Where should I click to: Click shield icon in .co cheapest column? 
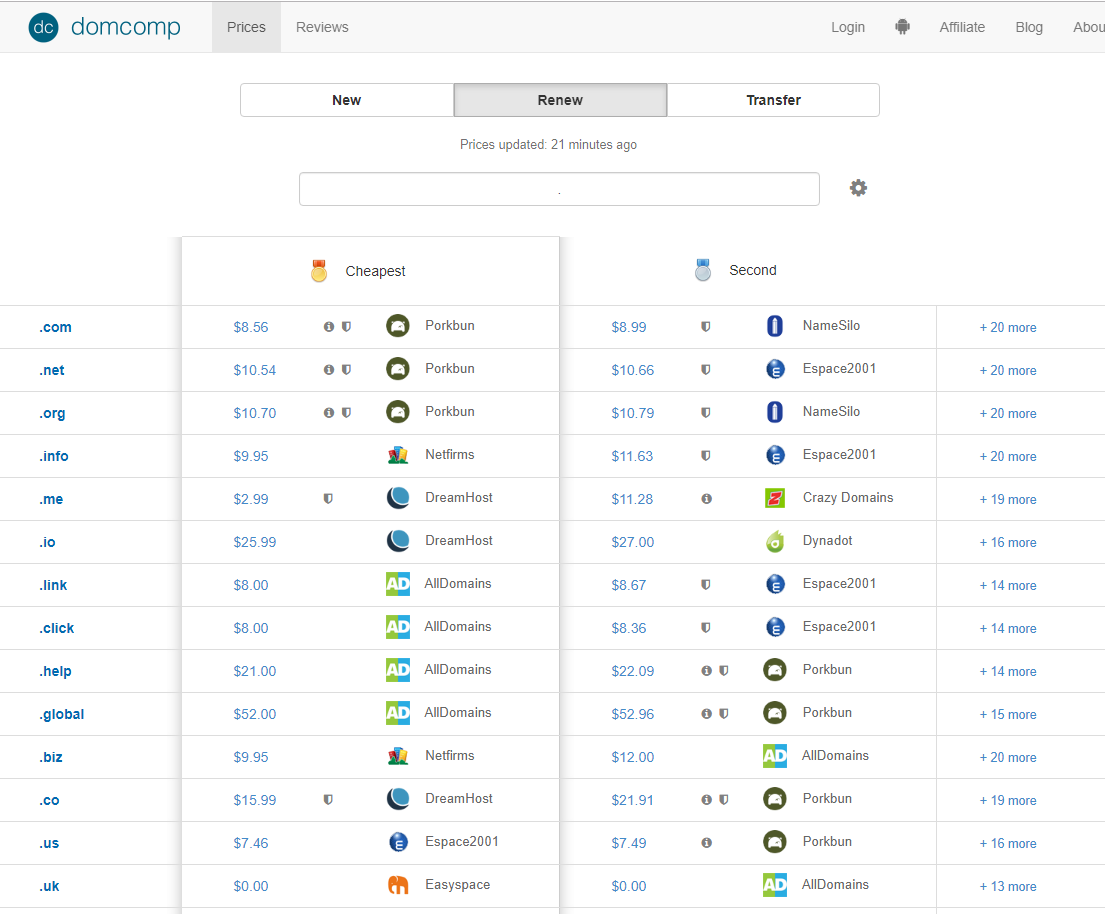(328, 799)
